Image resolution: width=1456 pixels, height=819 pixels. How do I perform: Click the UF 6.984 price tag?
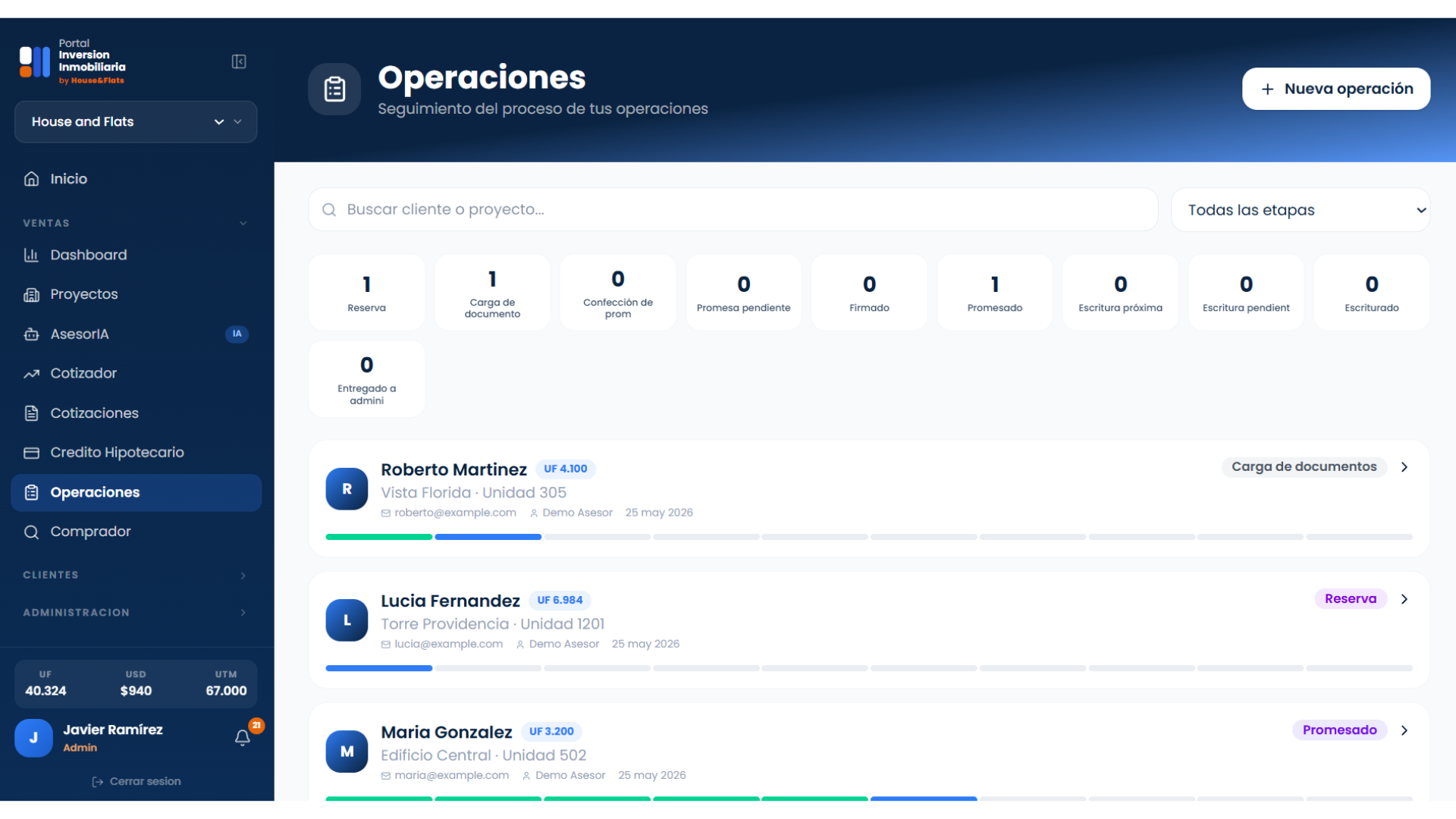click(560, 601)
